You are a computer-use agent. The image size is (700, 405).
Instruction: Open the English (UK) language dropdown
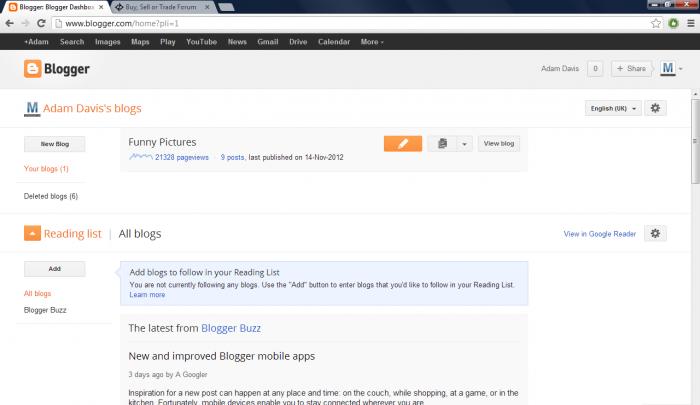(613, 108)
